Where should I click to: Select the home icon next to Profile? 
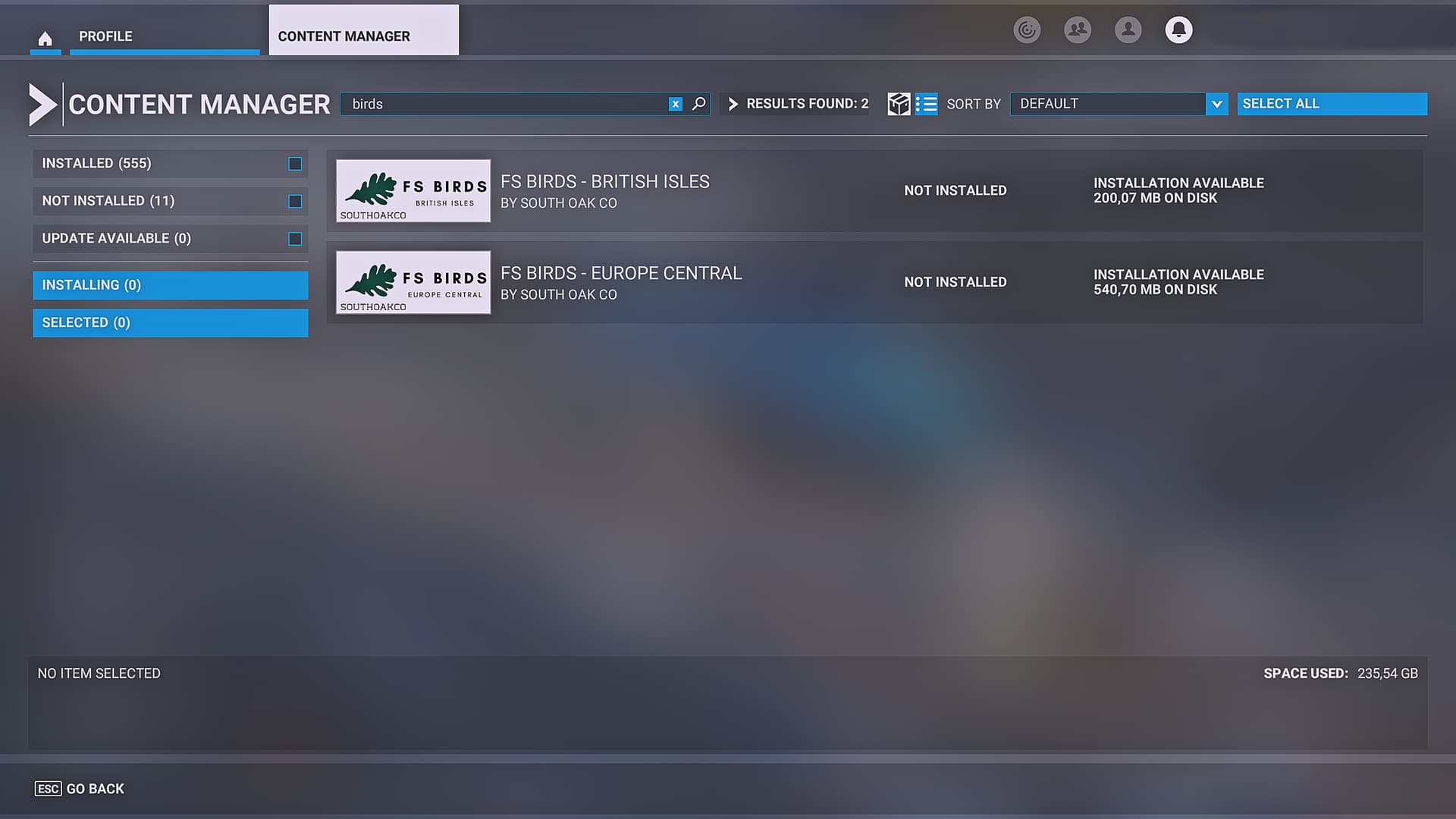(x=45, y=36)
